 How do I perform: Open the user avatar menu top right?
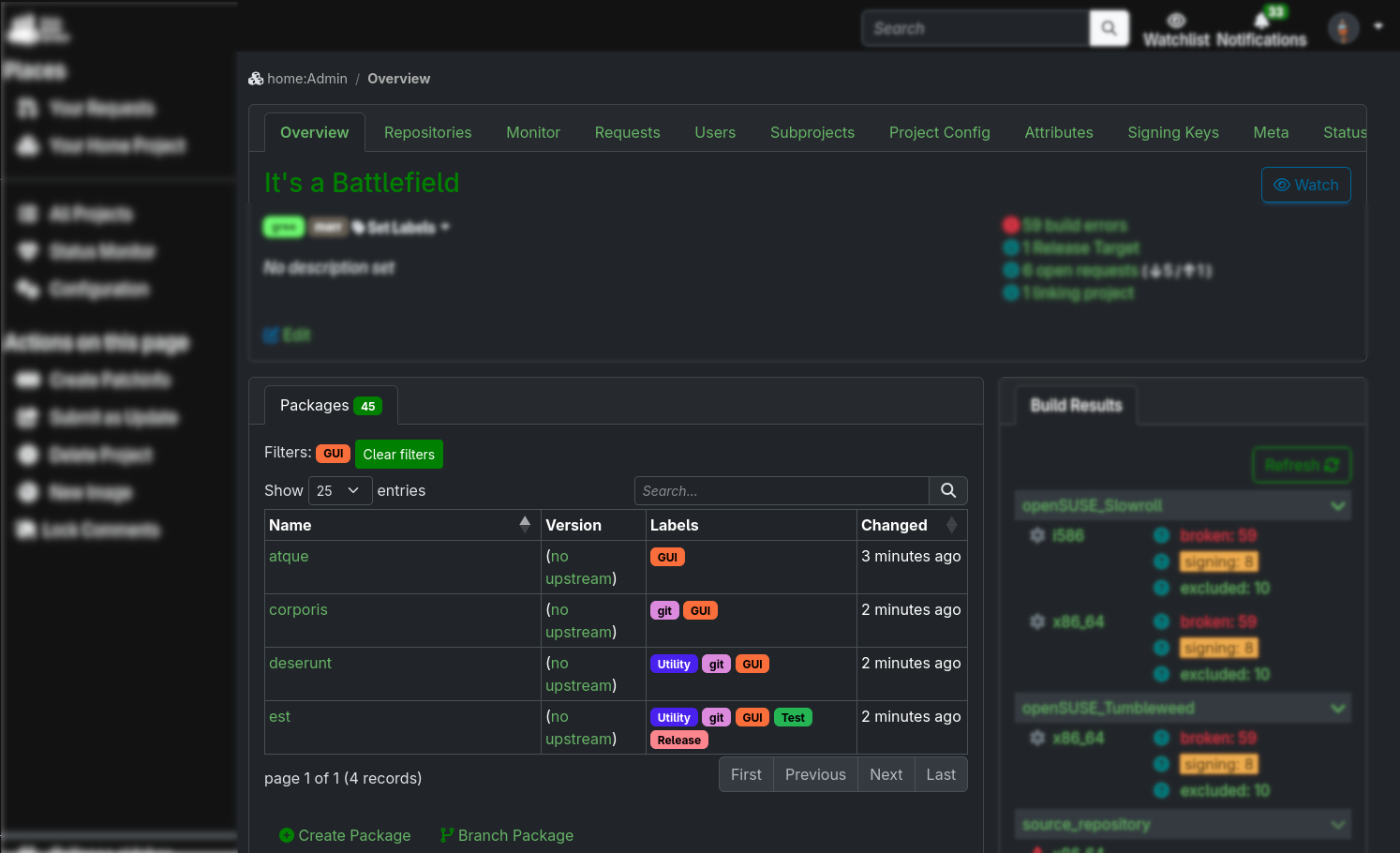point(1344,26)
